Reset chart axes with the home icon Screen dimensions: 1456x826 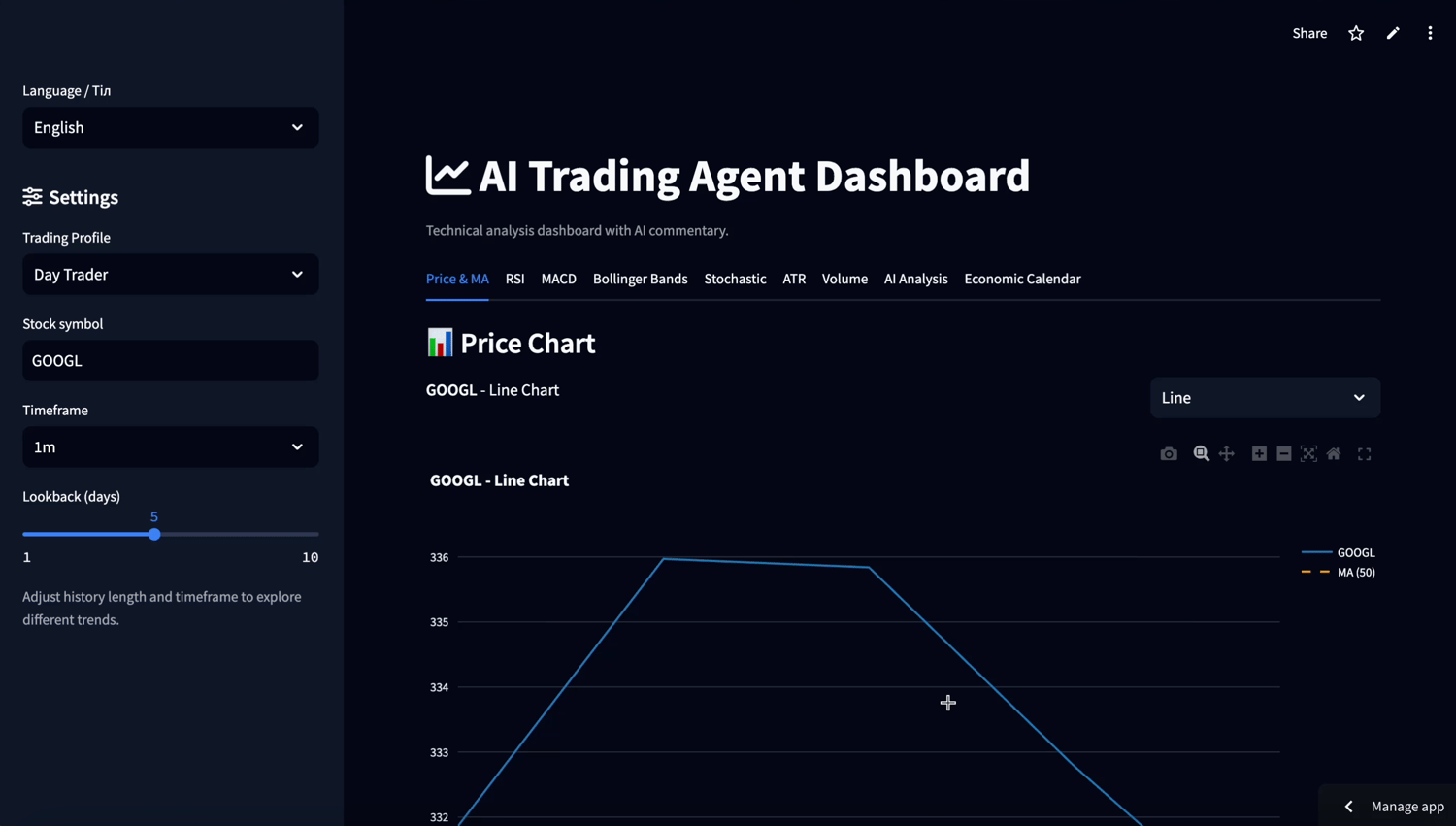pos(1334,454)
